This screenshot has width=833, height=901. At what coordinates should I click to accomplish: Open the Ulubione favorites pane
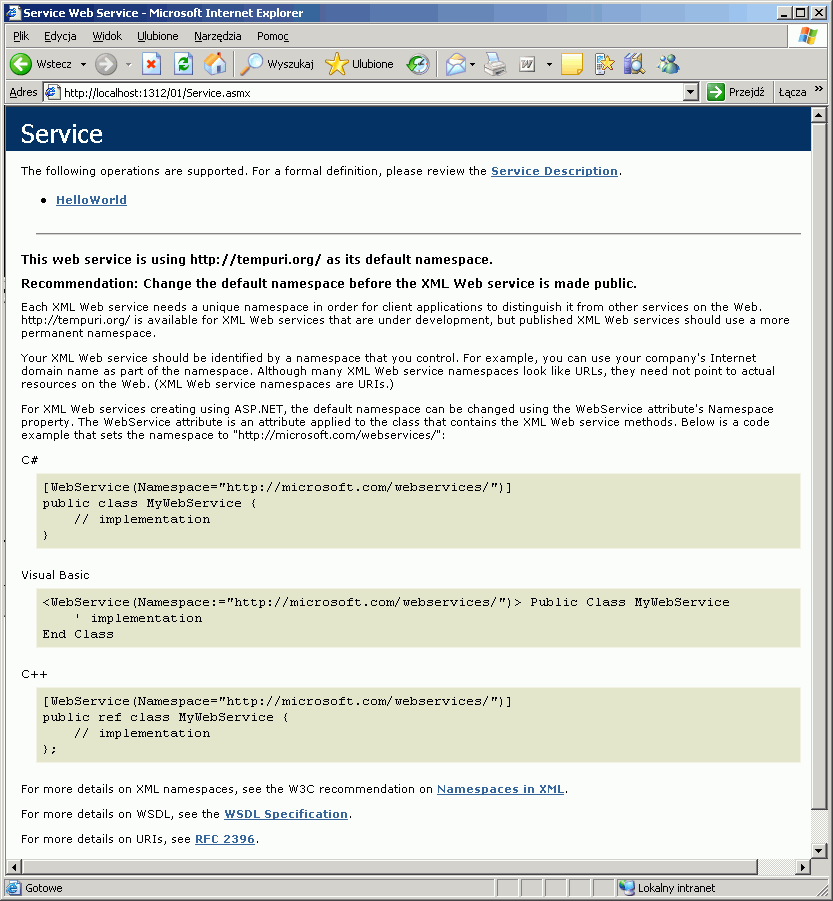click(x=360, y=64)
